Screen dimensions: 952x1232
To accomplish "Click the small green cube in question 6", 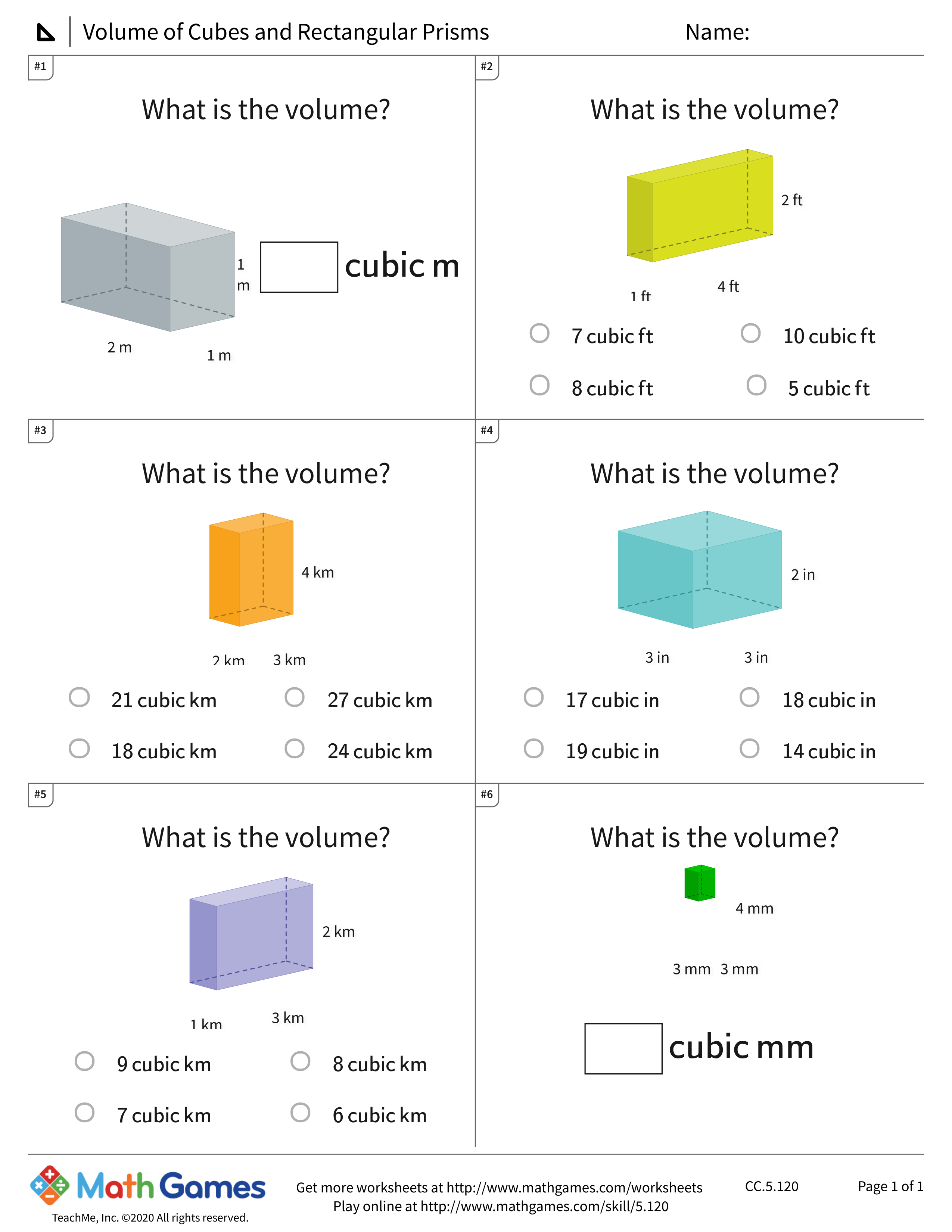I will pos(699,883).
